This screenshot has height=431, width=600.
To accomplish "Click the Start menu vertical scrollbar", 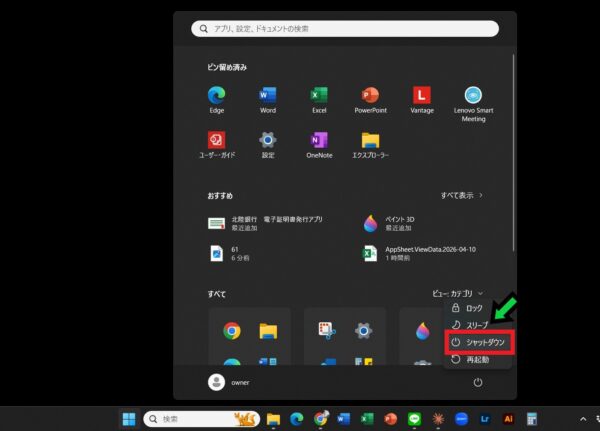I will coord(513,153).
